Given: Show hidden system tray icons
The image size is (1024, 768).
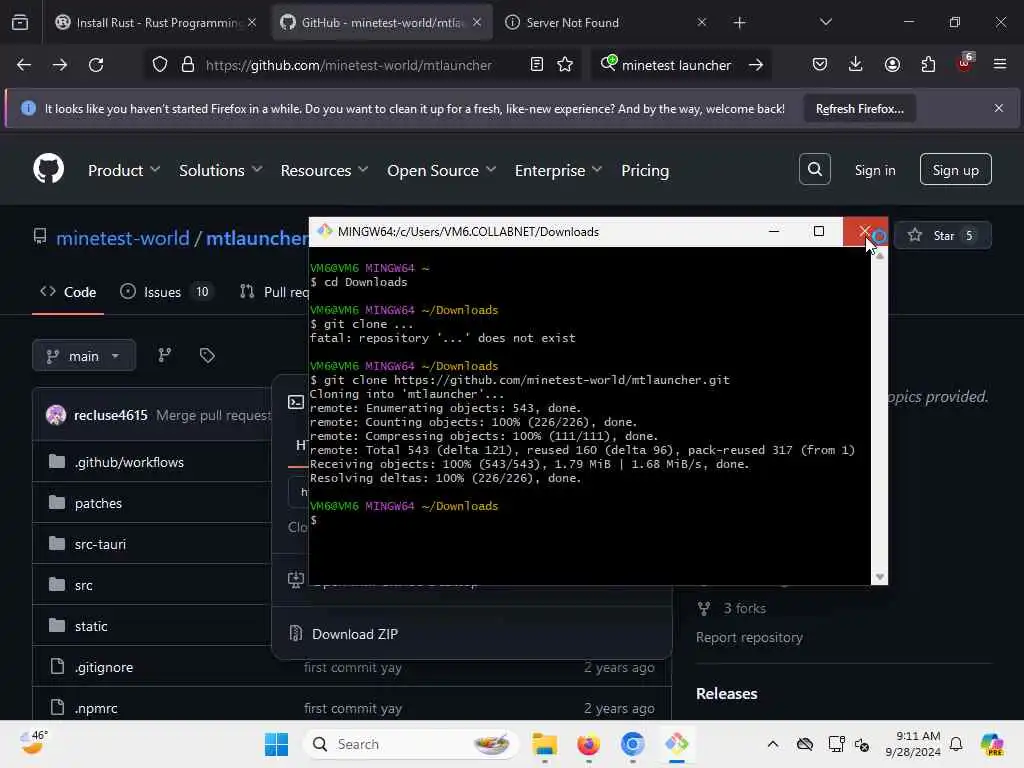Looking at the screenshot, I should (773, 744).
